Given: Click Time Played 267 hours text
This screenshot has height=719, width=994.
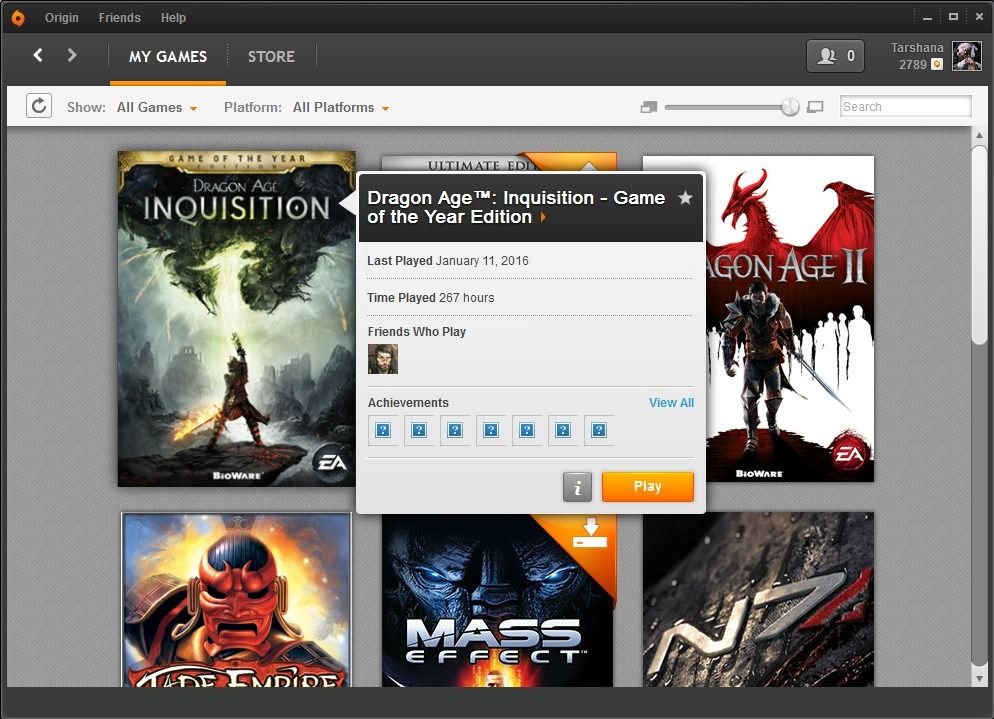Looking at the screenshot, I should [x=430, y=297].
